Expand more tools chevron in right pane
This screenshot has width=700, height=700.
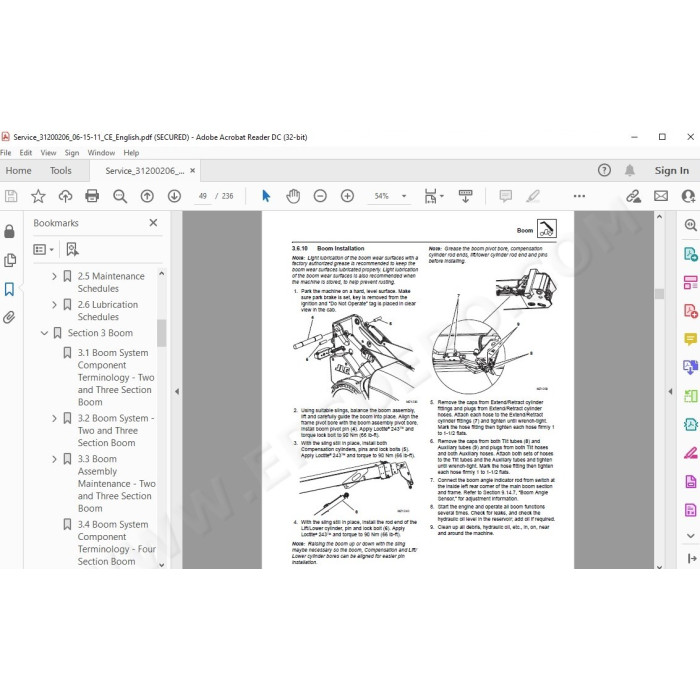690,535
